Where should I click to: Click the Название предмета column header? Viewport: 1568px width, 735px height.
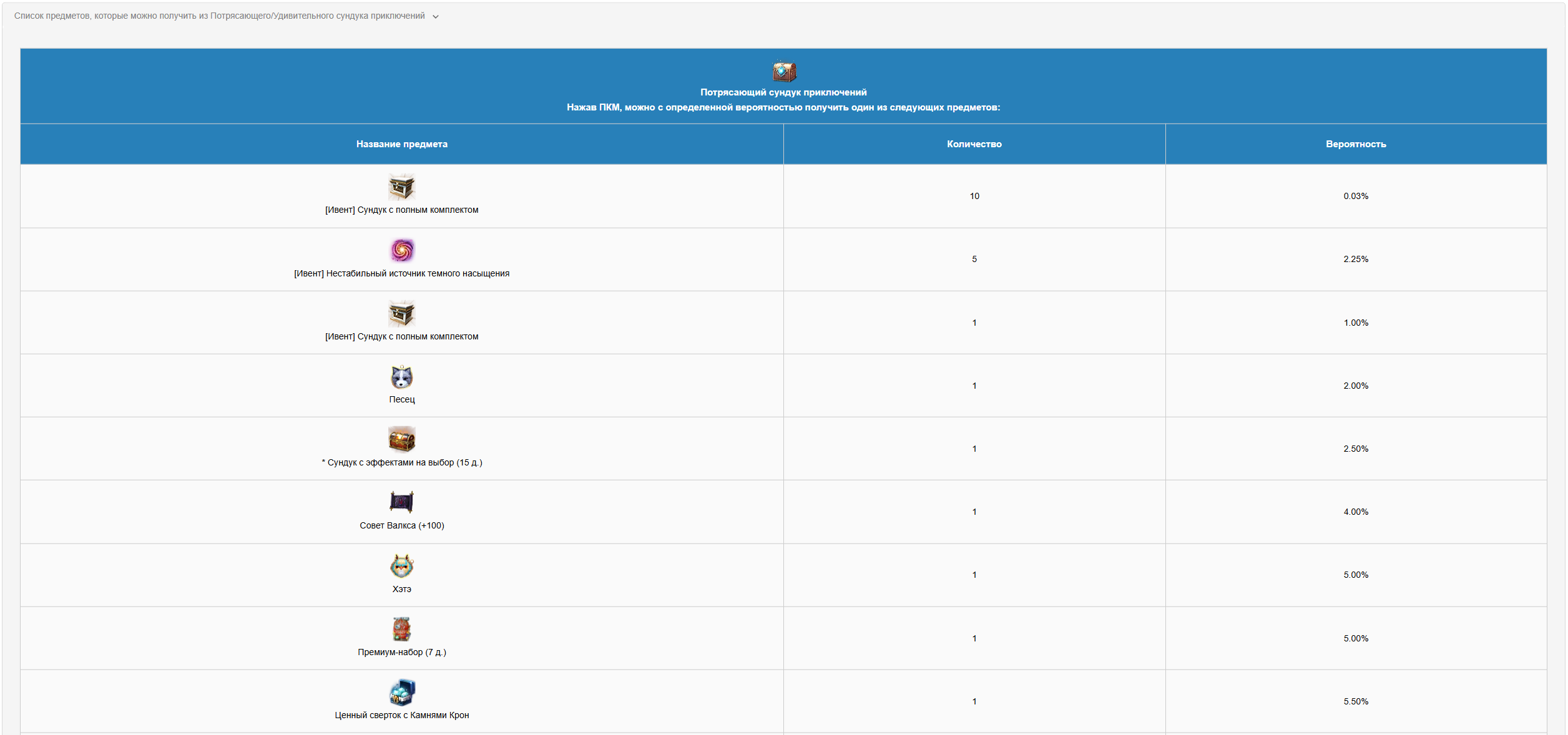(x=401, y=144)
